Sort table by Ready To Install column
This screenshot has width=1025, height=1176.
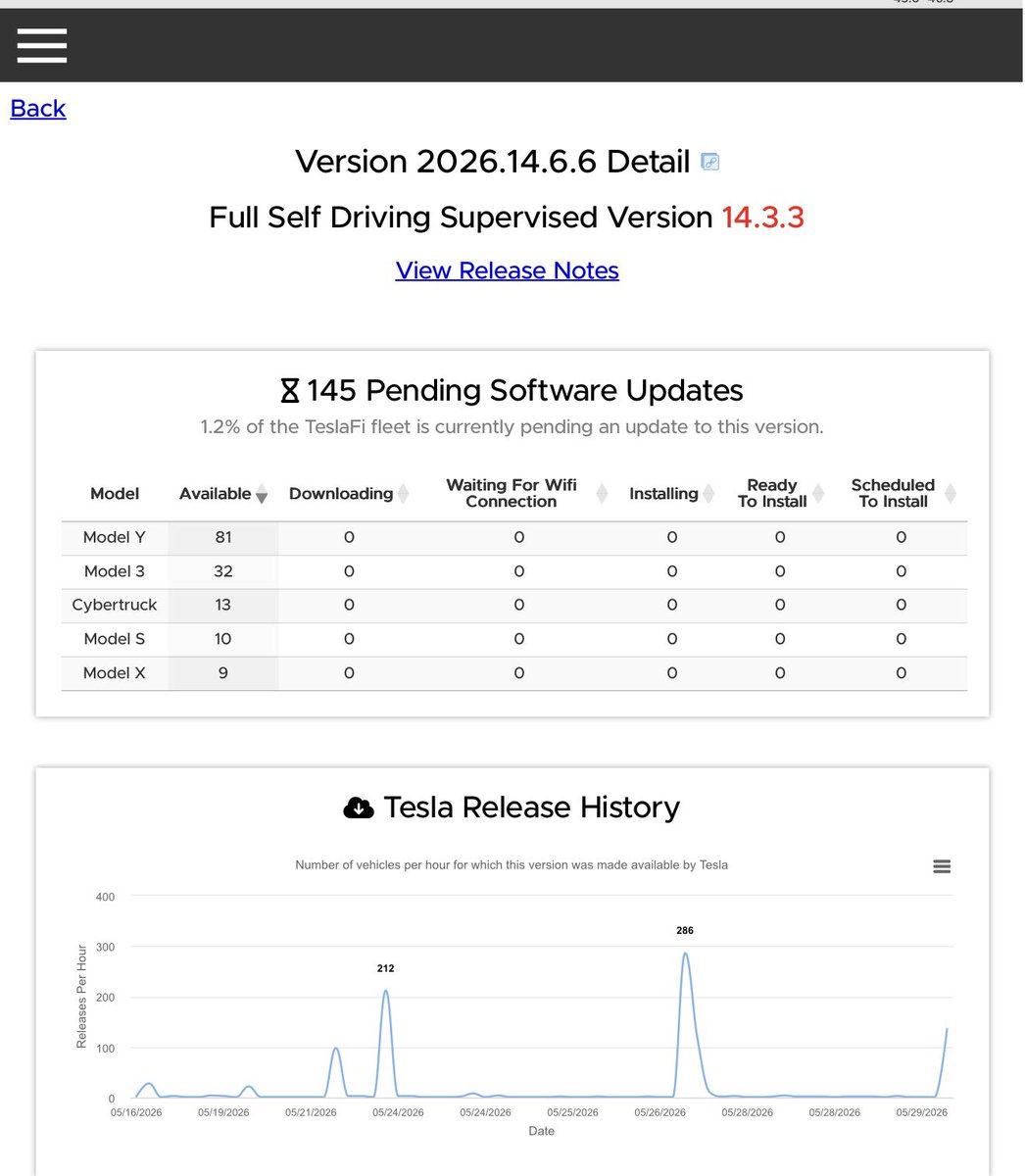pos(779,494)
